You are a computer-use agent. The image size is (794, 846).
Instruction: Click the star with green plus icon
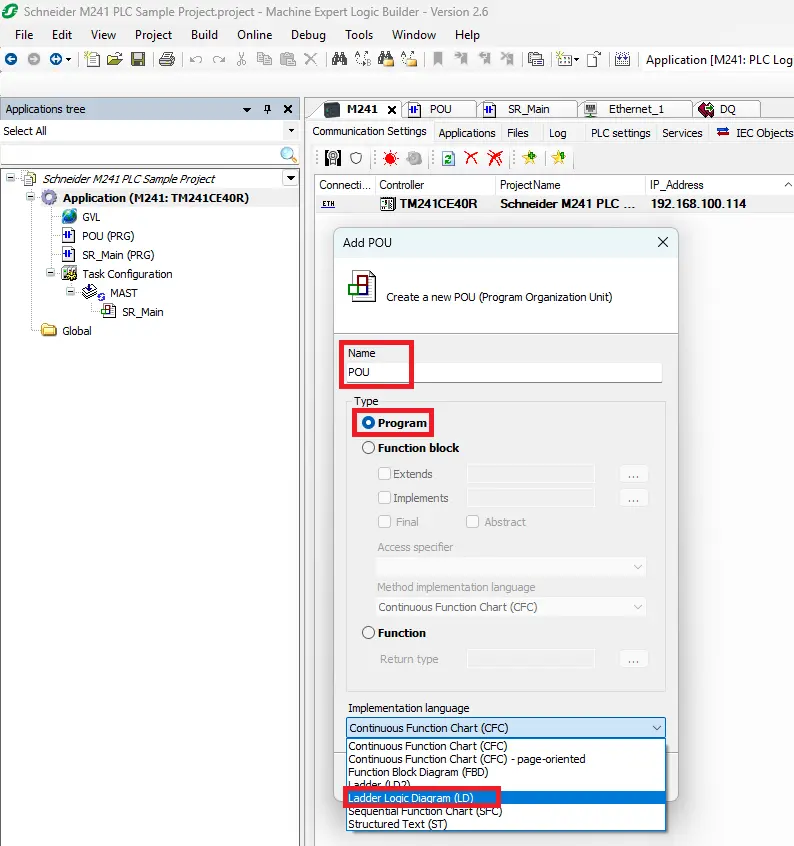click(530, 158)
